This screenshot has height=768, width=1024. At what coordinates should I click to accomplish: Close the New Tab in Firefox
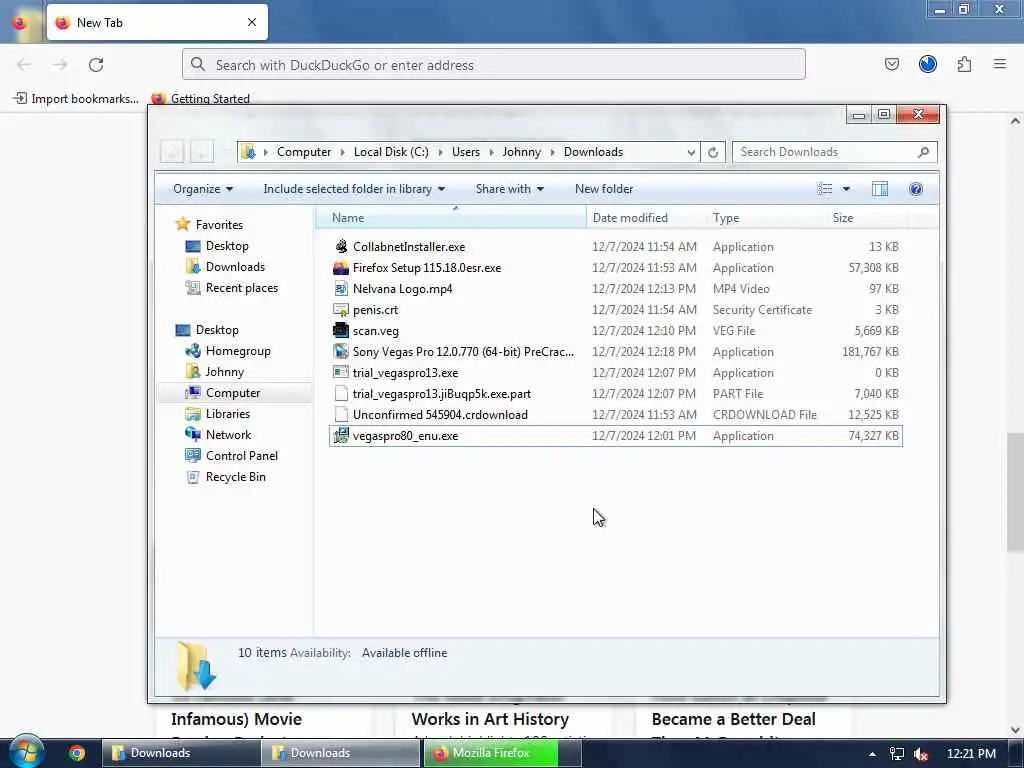coord(252,22)
